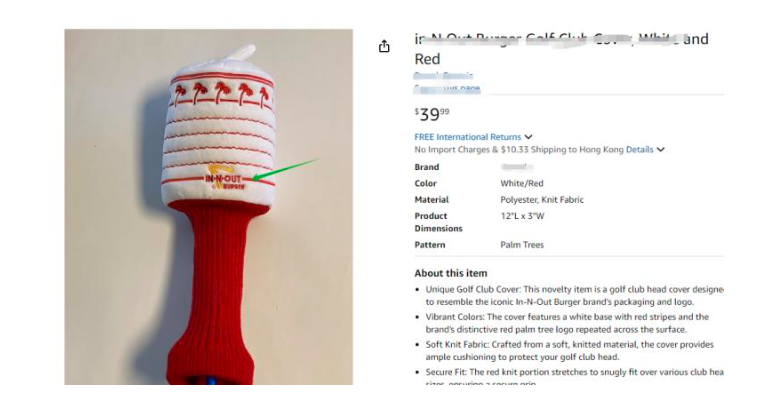This screenshot has width=779, height=416.
Task: Click the golf club cover product image
Action: click(209, 207)
